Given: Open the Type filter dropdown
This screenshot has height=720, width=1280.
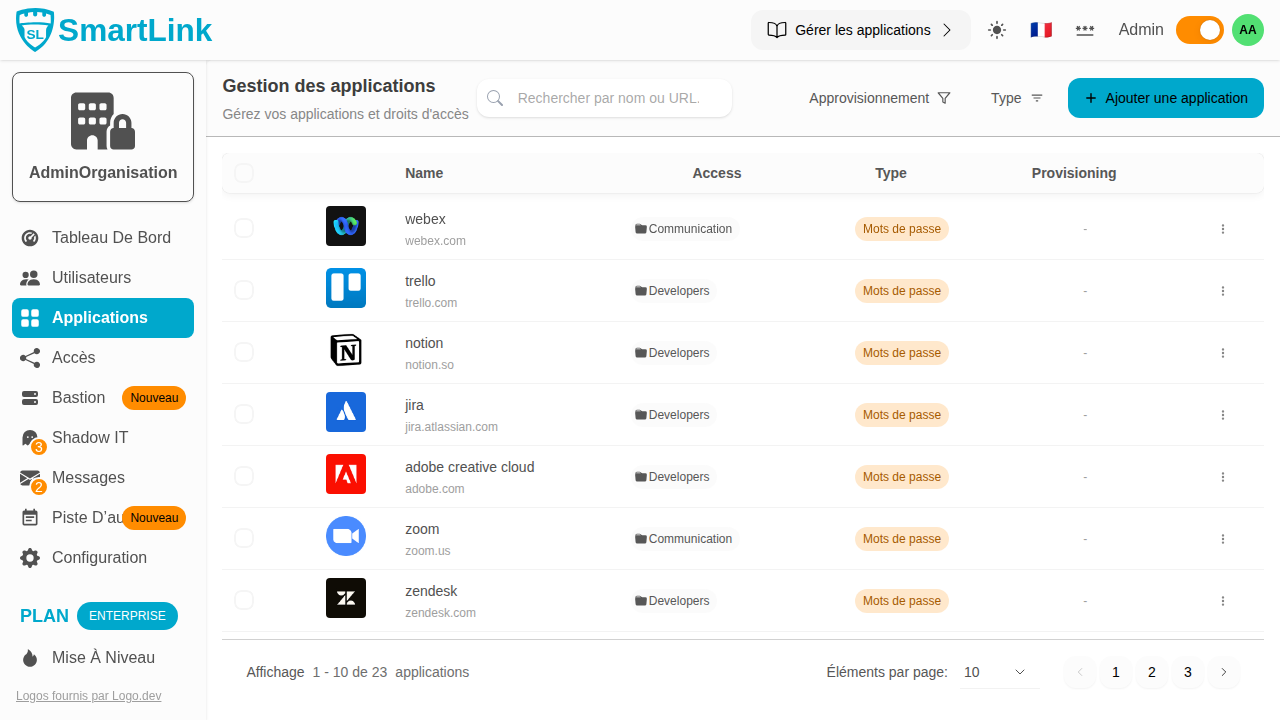Looking at the screenshot, I should pos(1016,98).
